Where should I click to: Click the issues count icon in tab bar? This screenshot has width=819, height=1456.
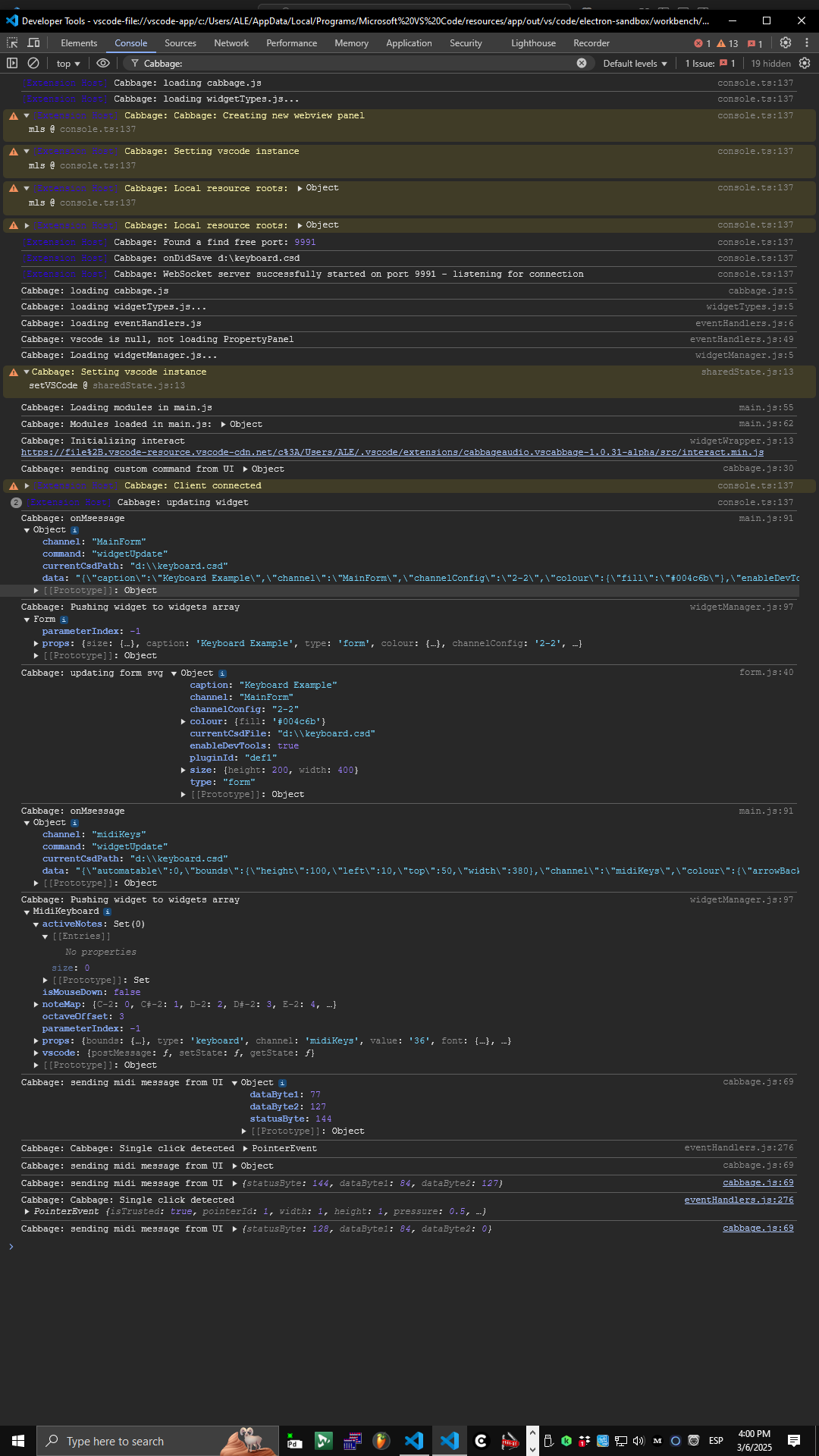pyautogui.click(x=755, y=43)
